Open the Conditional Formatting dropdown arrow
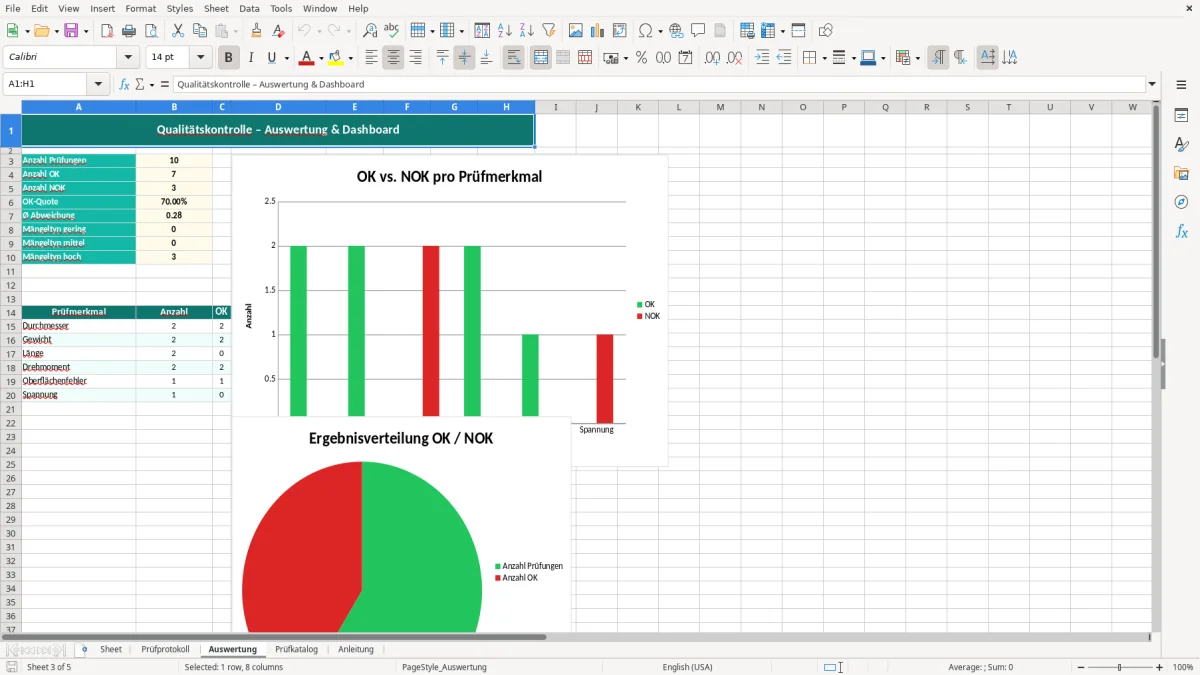 tap(917, 58)
